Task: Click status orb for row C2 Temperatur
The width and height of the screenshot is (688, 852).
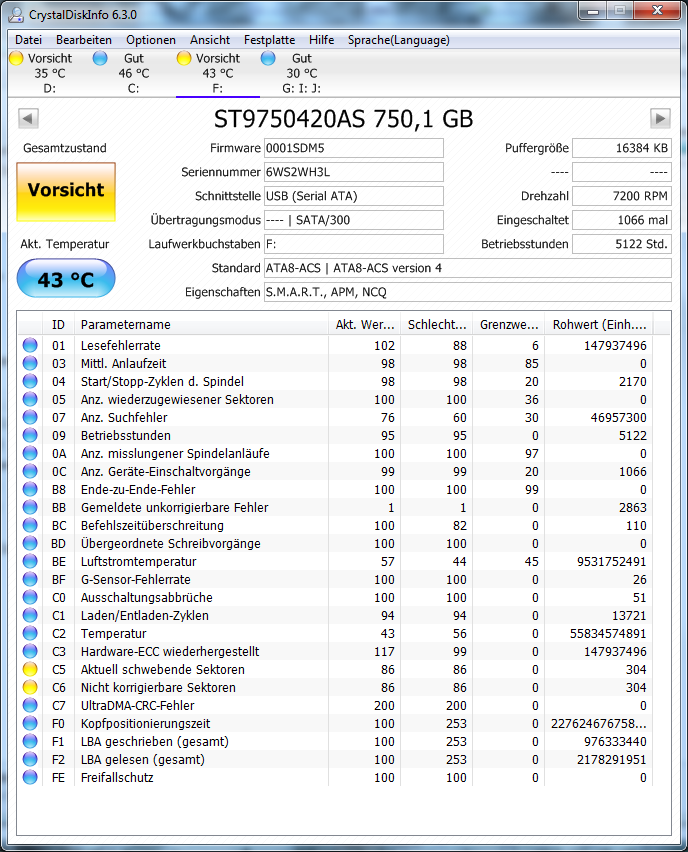Action: [30, 633]
